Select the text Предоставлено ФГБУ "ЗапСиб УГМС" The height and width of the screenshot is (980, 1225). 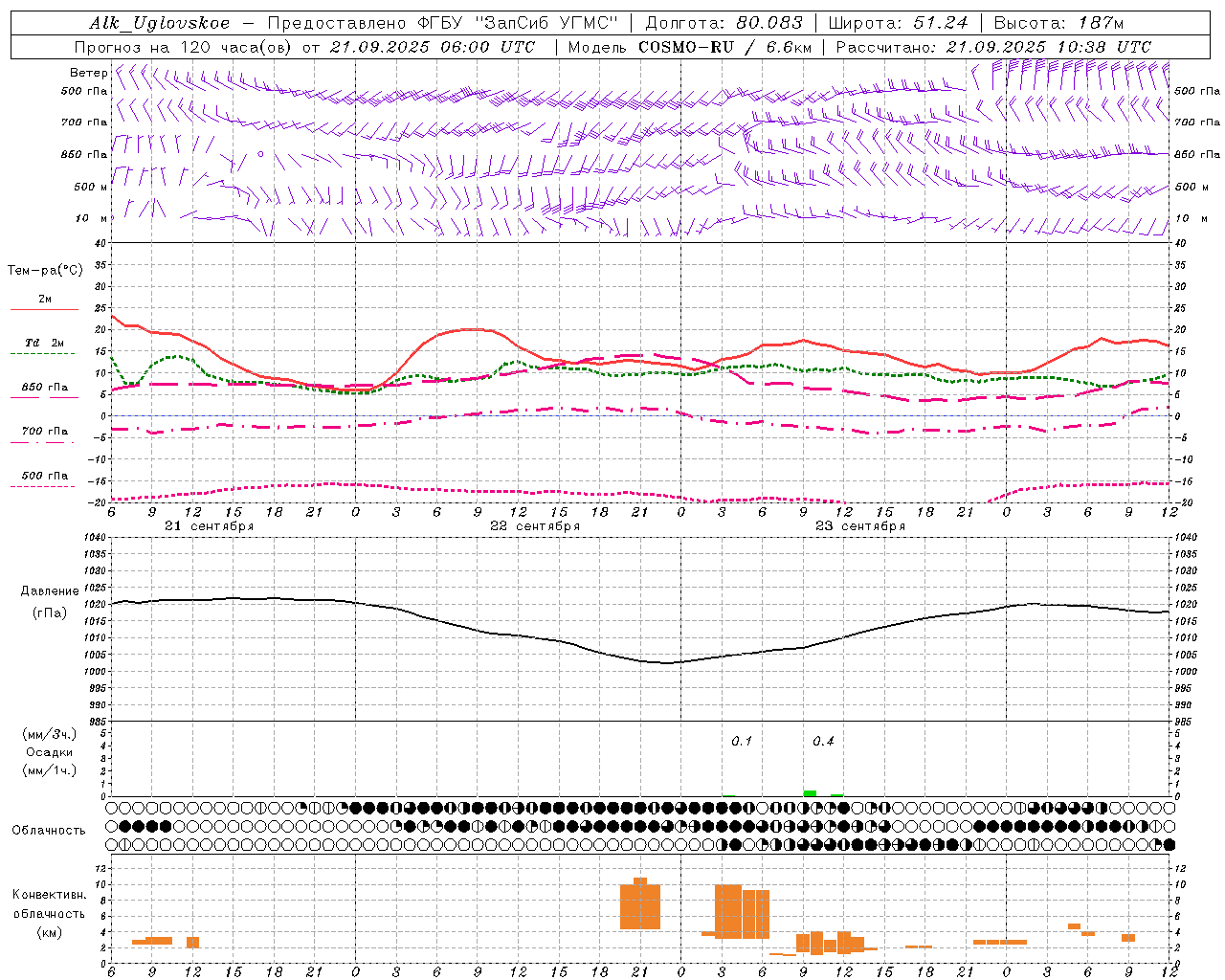tap(443, 24)
